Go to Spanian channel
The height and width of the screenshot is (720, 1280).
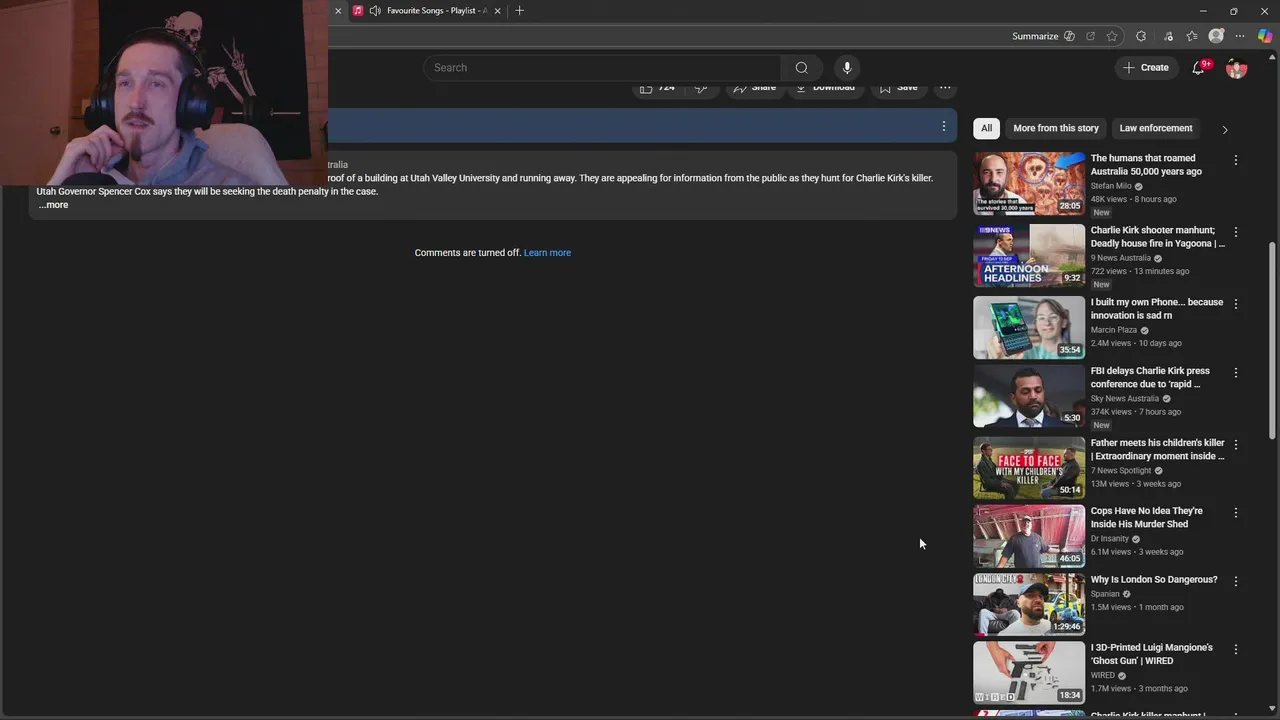coord(1105,594)
